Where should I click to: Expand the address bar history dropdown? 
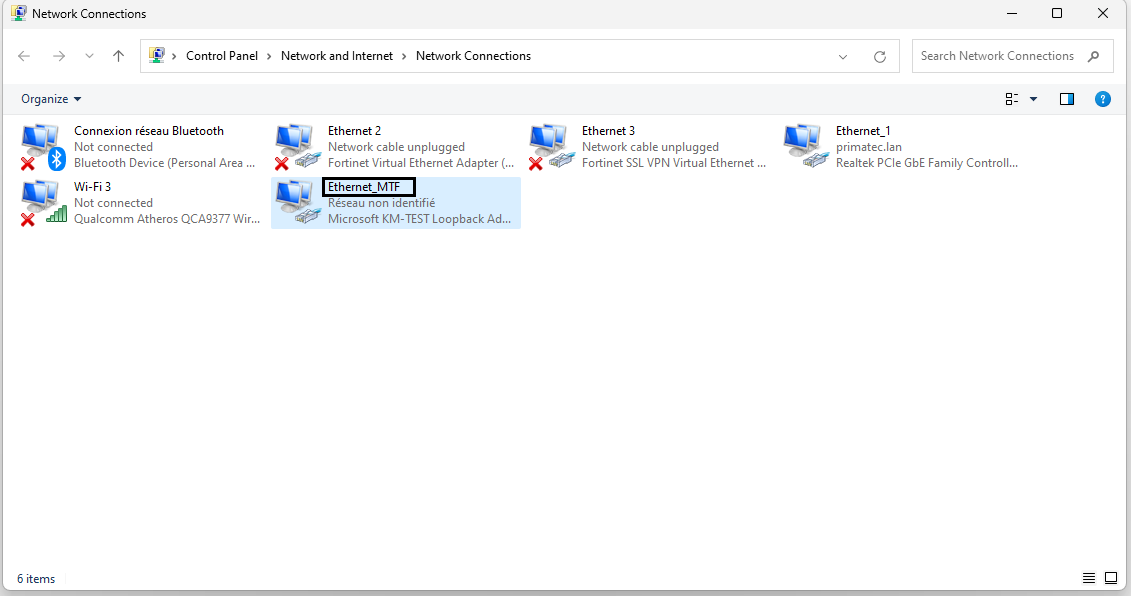coord(843,56)
